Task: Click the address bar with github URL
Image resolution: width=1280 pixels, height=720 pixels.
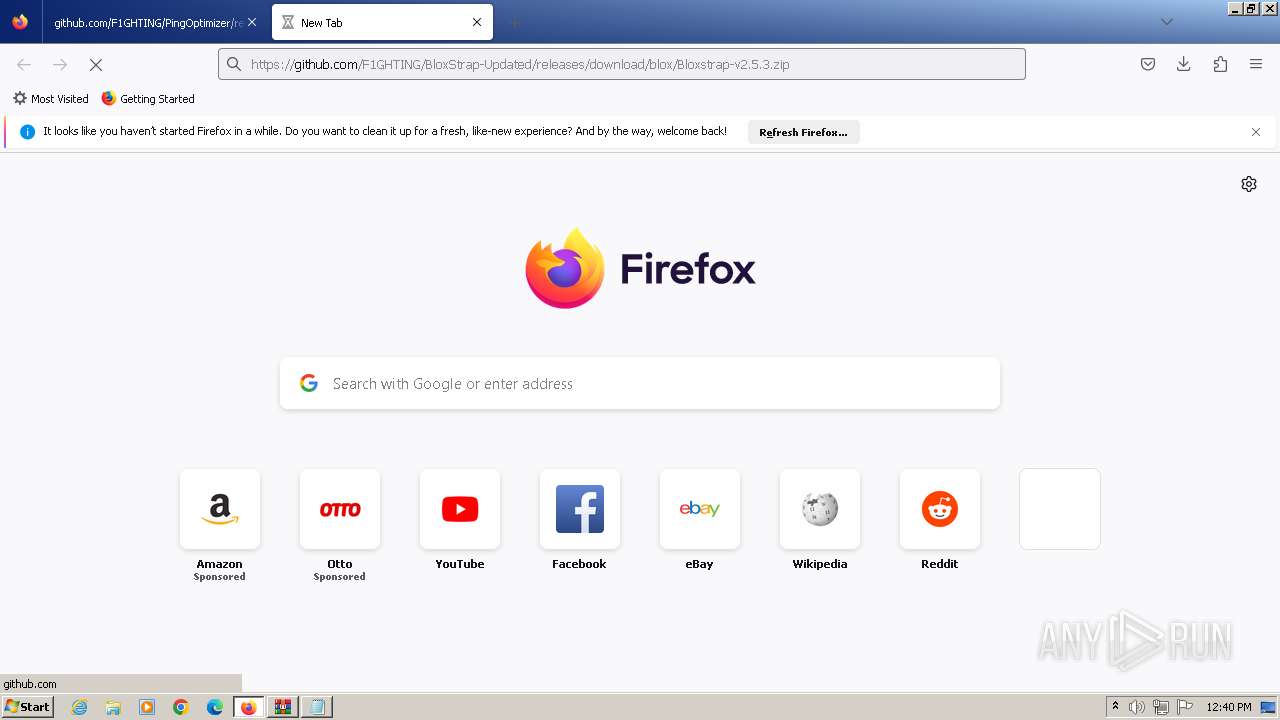Action: coord(621,64)
